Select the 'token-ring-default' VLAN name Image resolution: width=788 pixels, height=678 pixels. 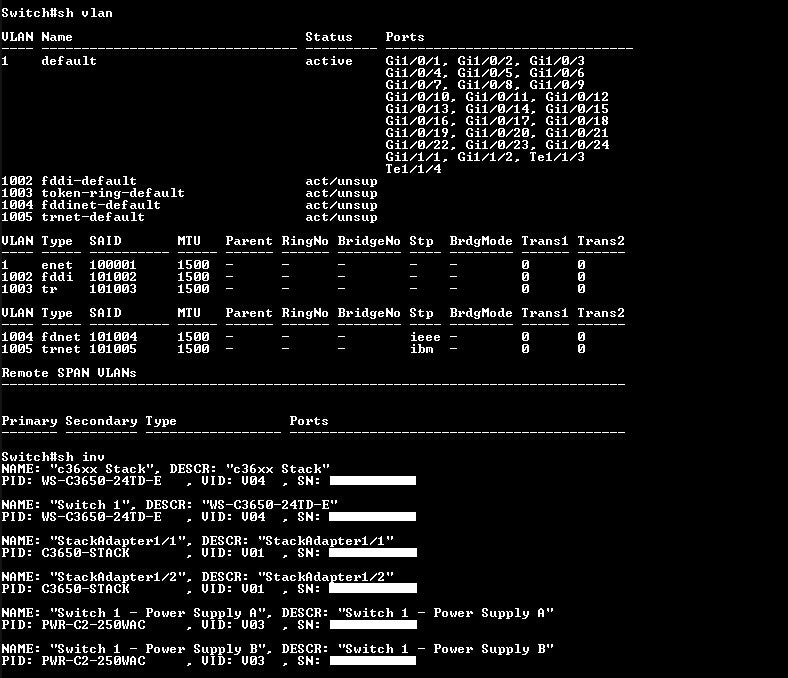coord(113,193)
